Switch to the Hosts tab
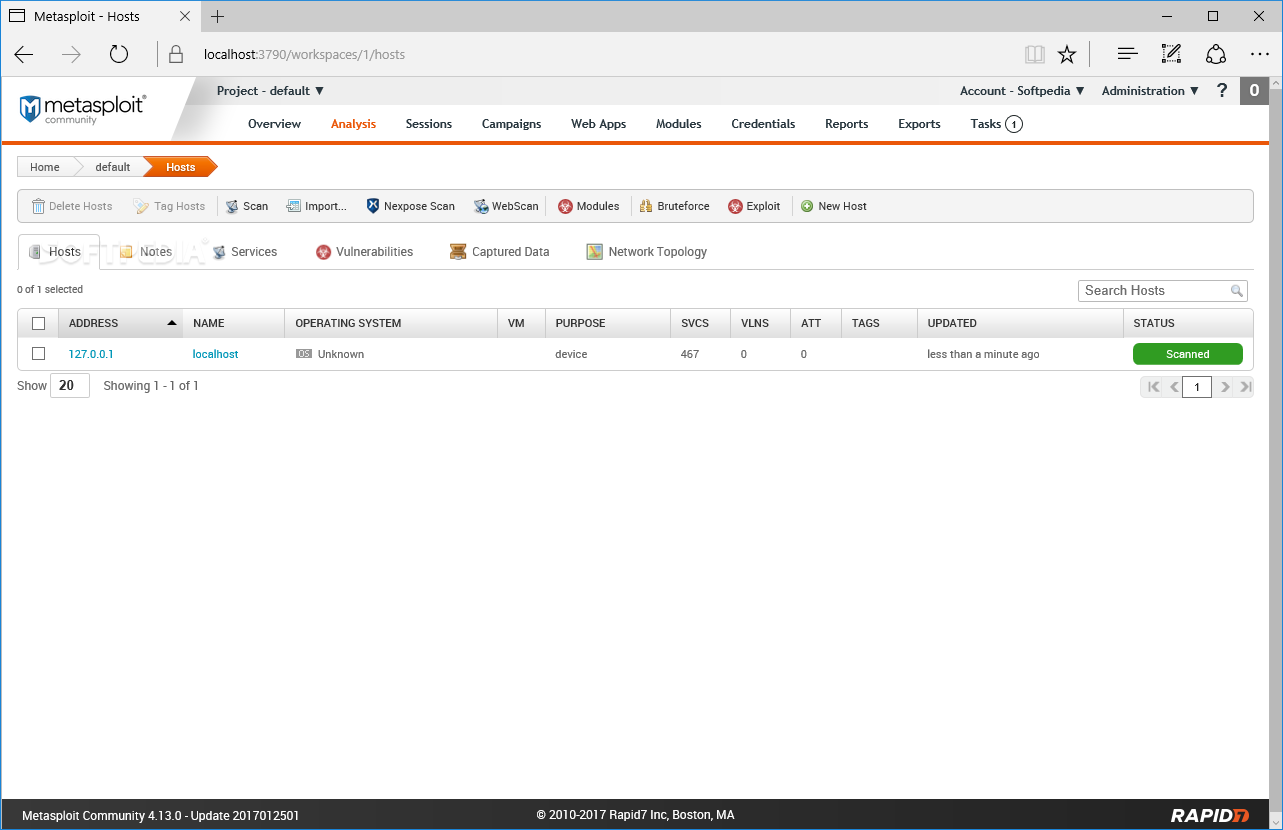Screen dimensions: 1283x830 coord(59,252)
